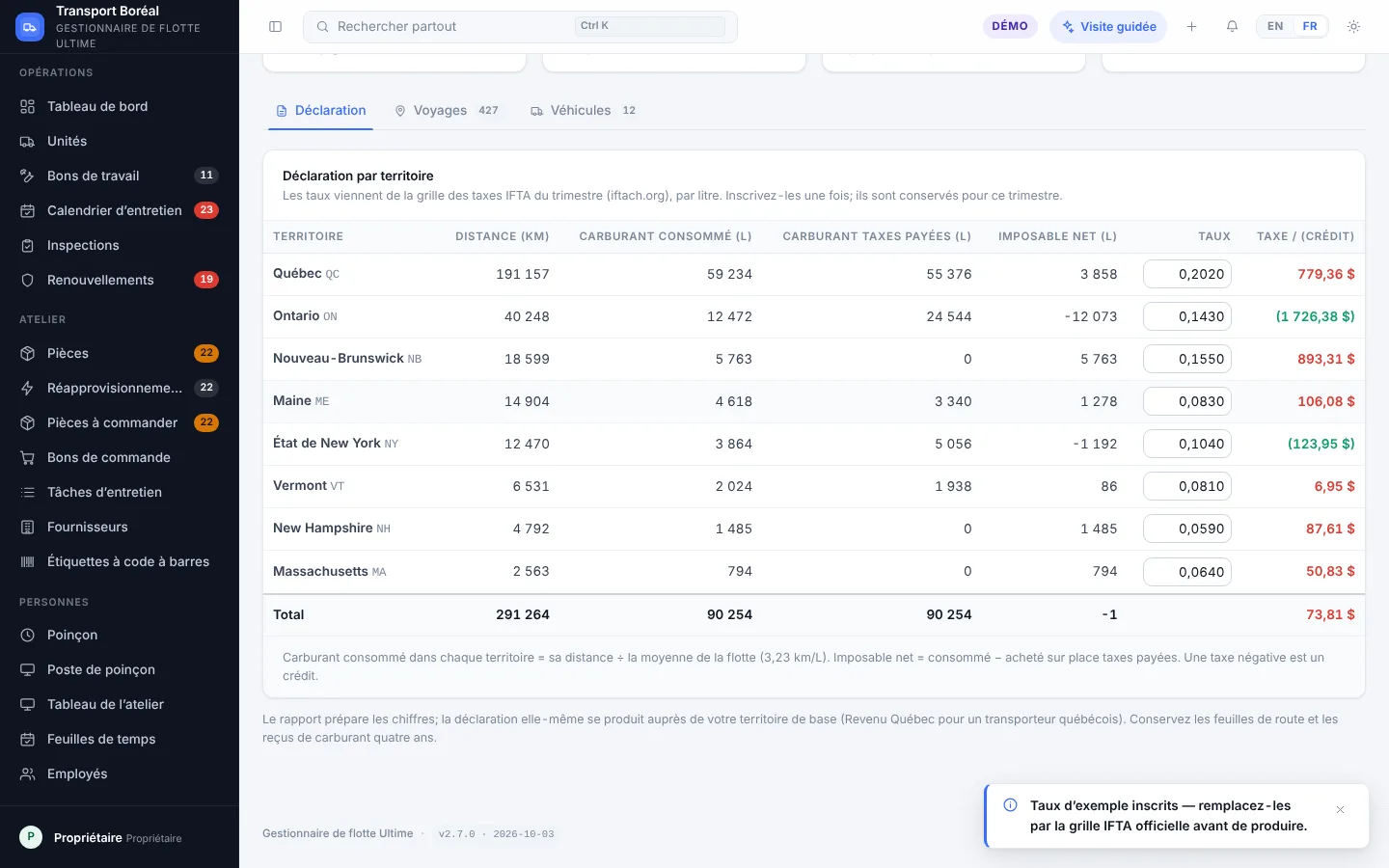The image size is (1389, 868).
Task: Click the Transport Boréal logo
Action: (x=30, y=27)
